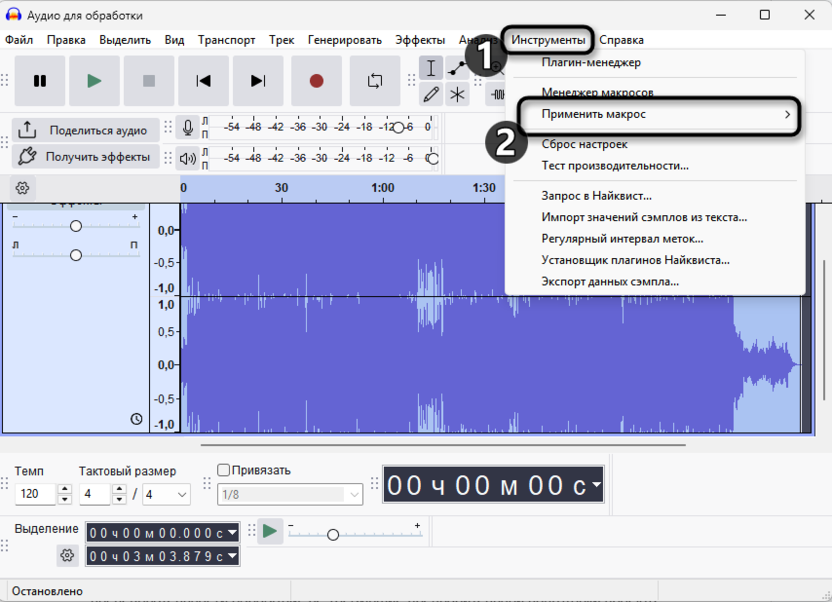Screen dimensions: 832x602
Task: Toggle the Pause button
Action: click(x=40, y=81)
